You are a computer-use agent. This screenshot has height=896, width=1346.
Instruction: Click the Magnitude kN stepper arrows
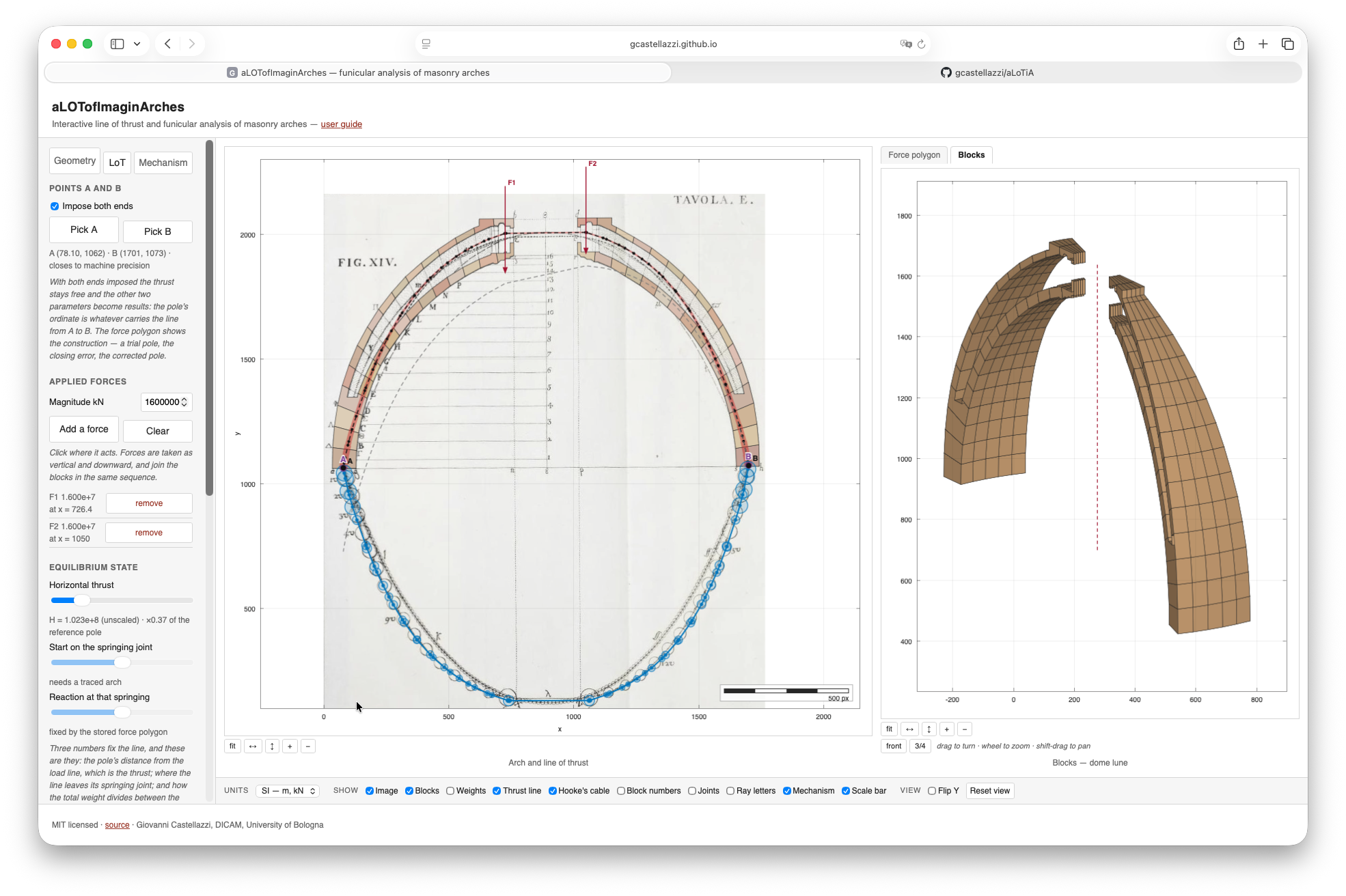[184, 402]
